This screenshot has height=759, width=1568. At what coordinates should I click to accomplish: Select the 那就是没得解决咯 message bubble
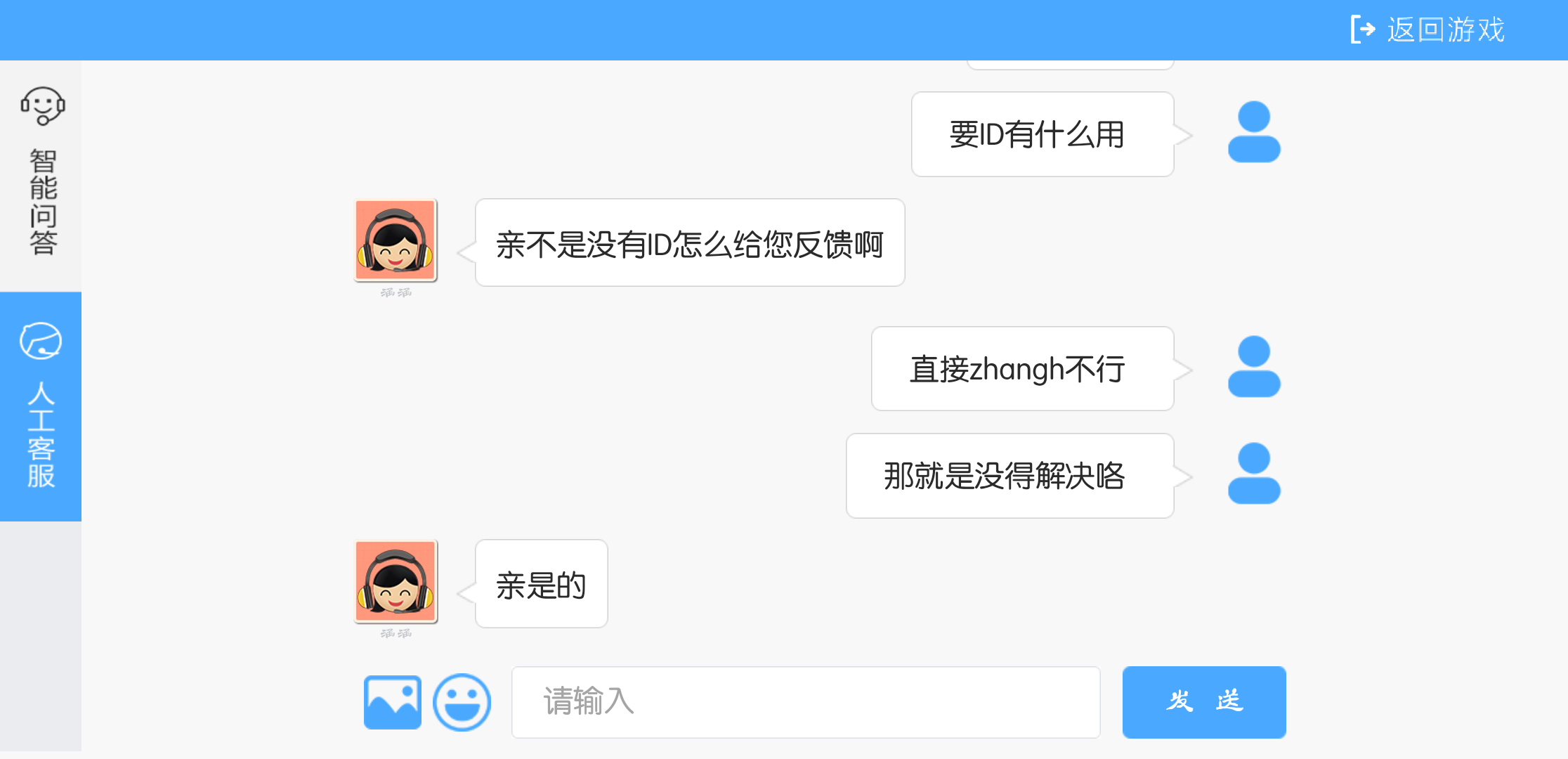point(1010,476)
